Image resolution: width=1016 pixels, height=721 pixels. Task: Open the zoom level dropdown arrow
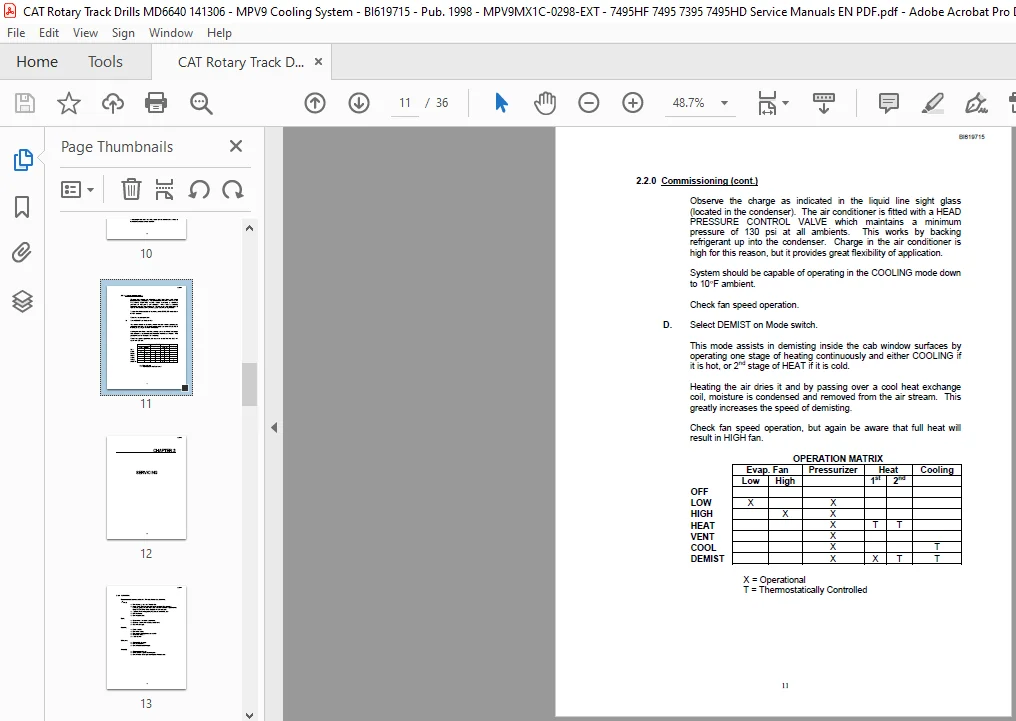click(724, 103)
